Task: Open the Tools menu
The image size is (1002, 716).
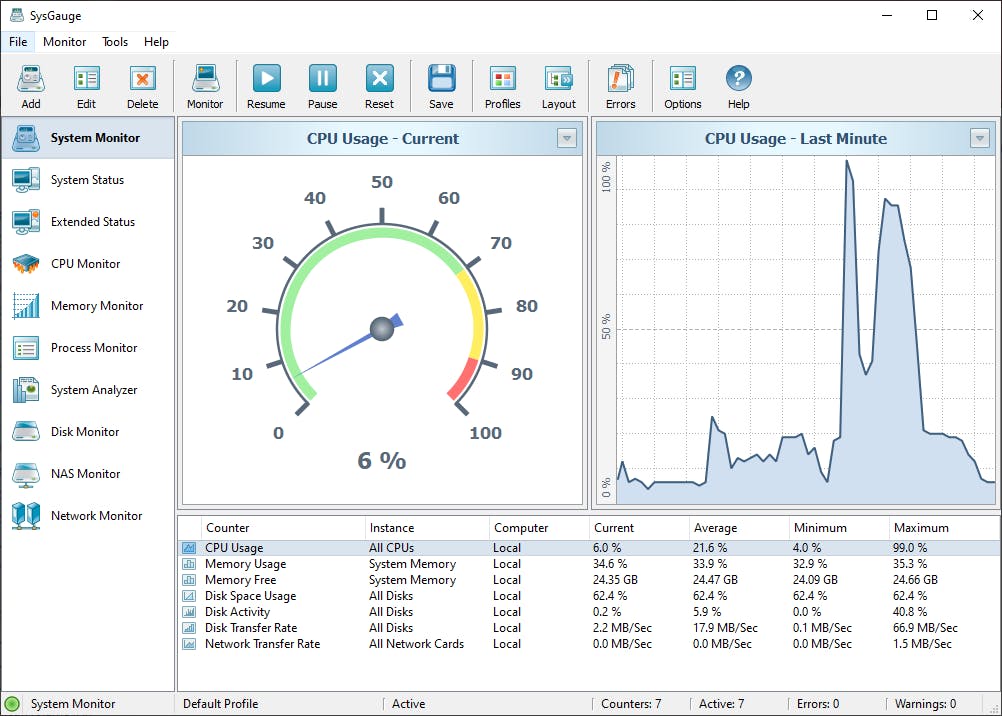Action: 115,42
